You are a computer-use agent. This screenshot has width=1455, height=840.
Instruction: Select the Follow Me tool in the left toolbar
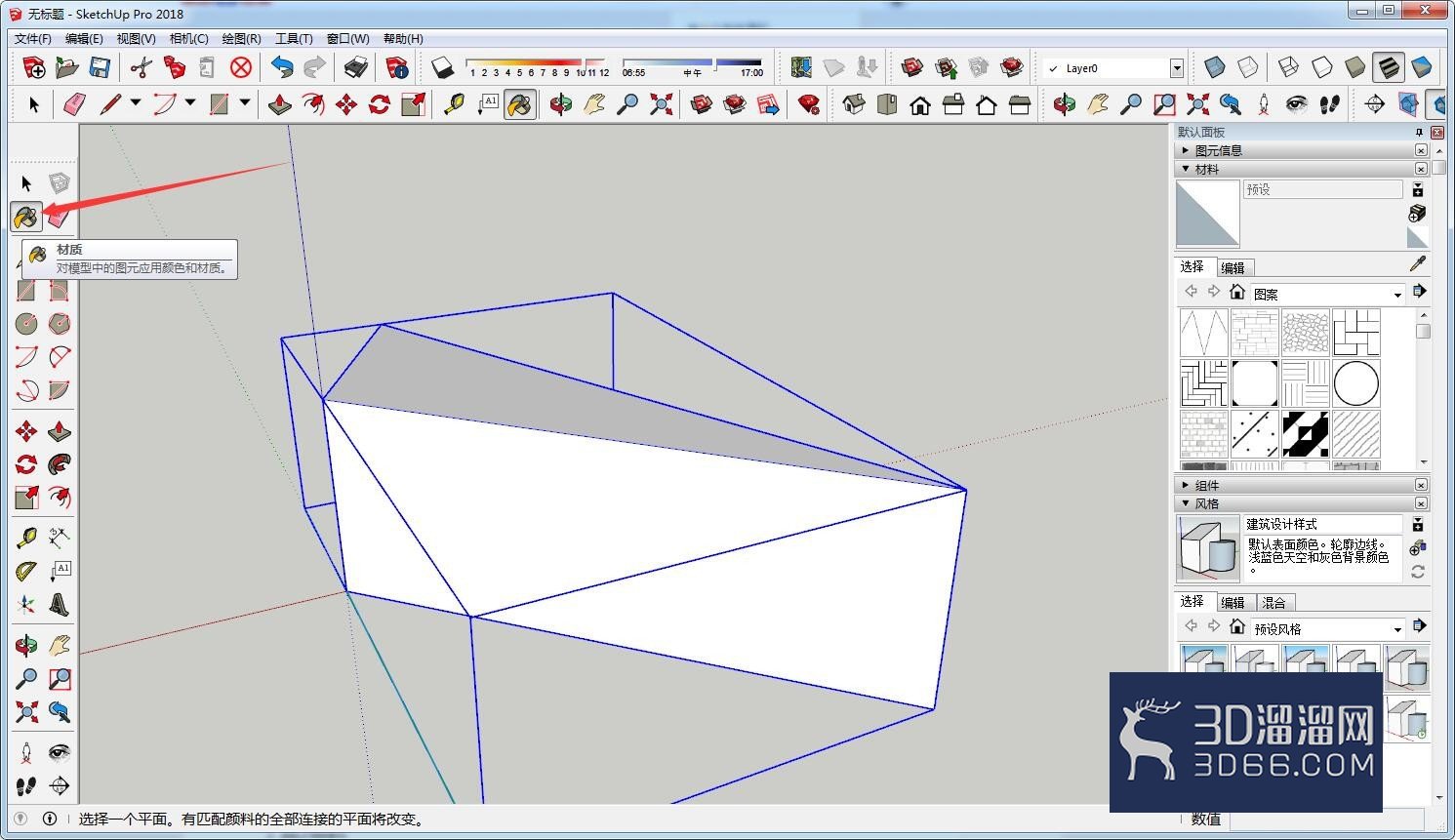[60, 464]
